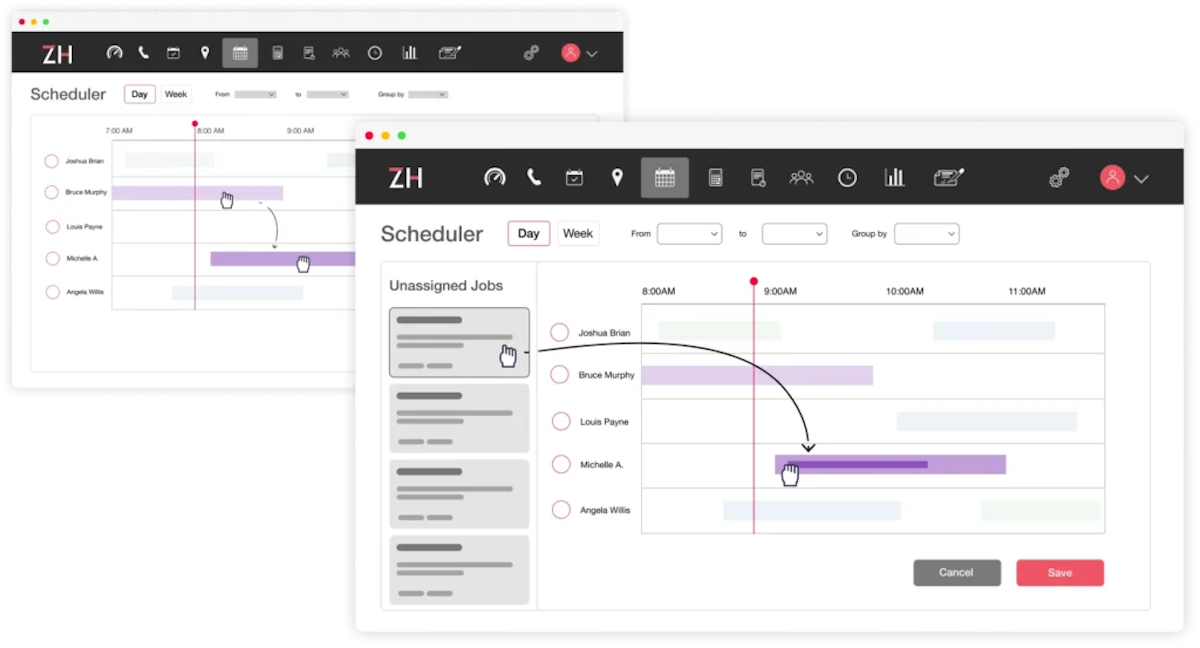Click the red current-time marker in back window
The width and height of the screenshot is (1200, 648).
click(195, 124)
